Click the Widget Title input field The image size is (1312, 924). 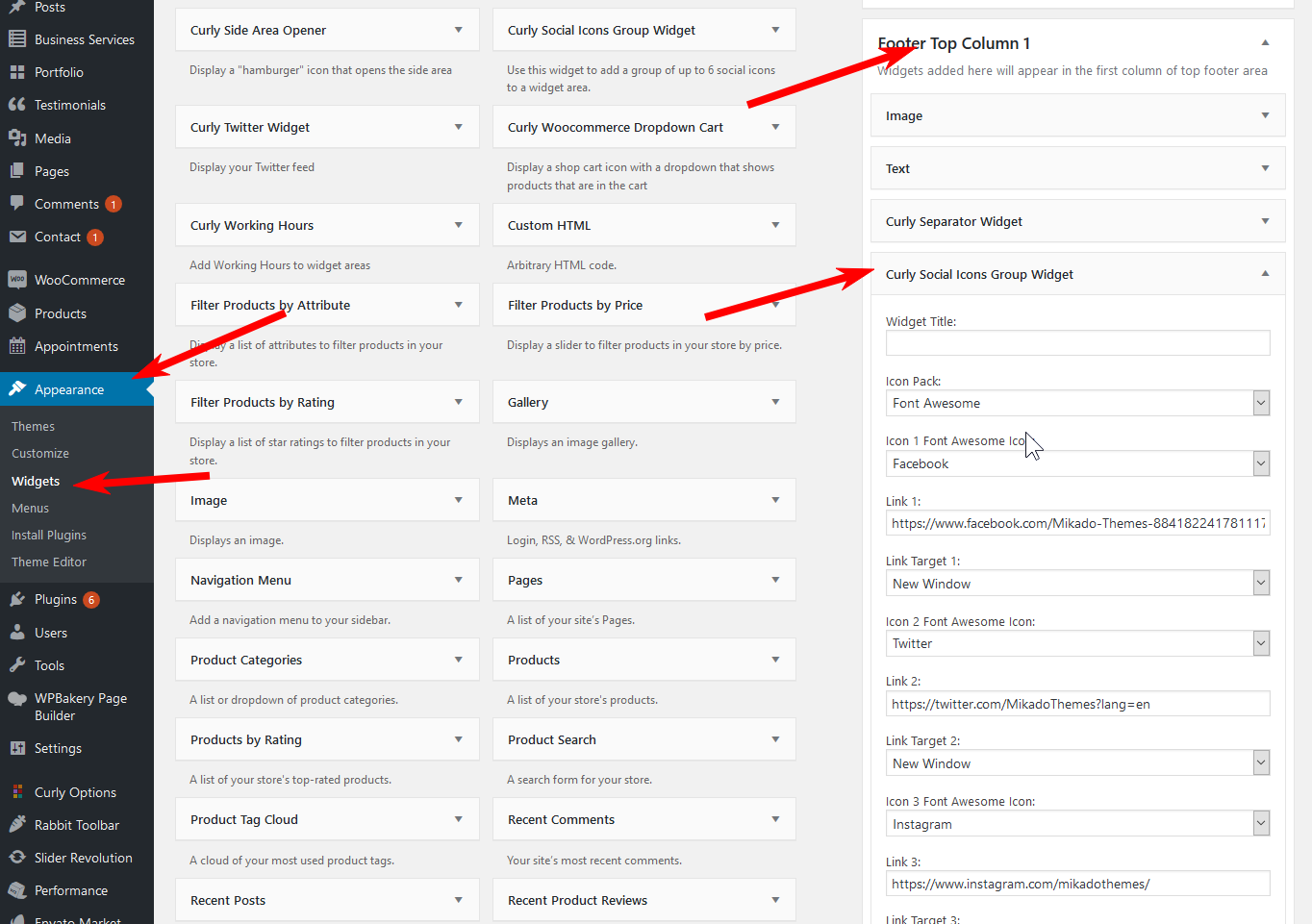point(1077,343)
